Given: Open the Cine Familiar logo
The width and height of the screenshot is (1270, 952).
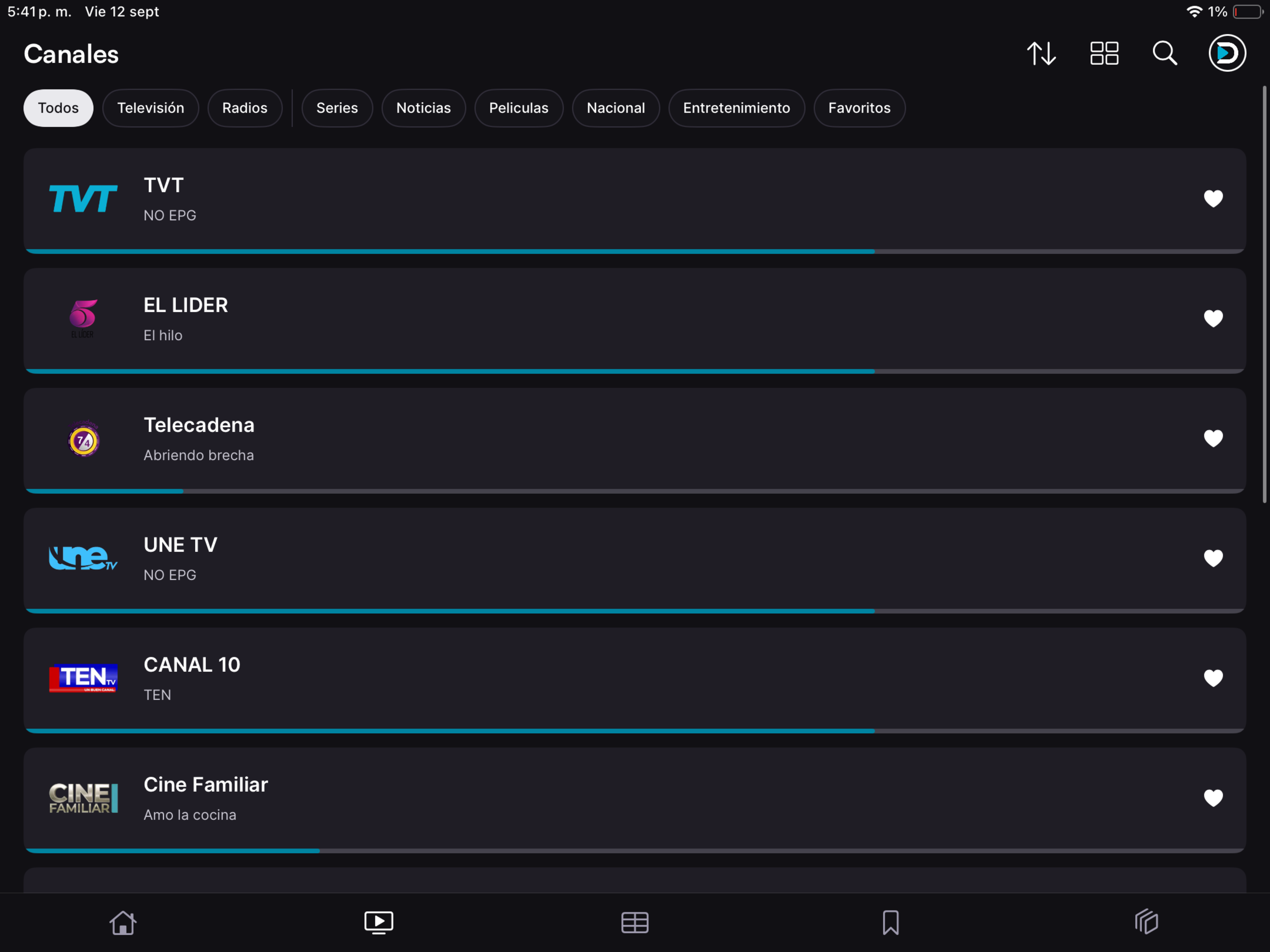Looking at the screenshot, I should point(83,798).
